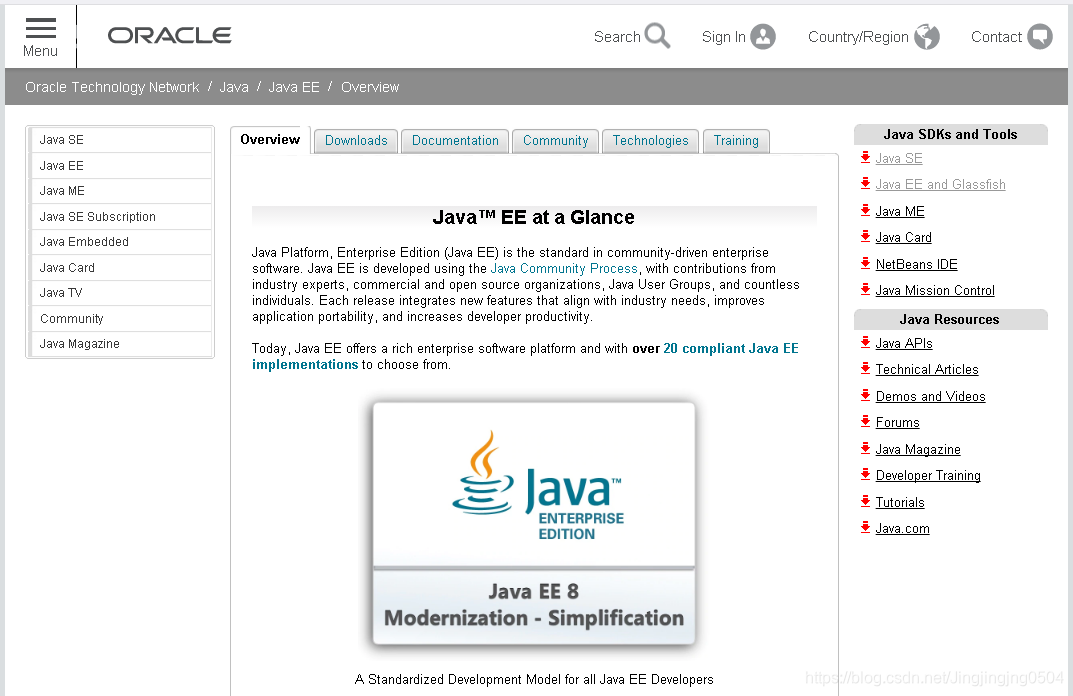Select the Training tab
The height and width of the screenshot is (696, 1073).
[736, 141]
